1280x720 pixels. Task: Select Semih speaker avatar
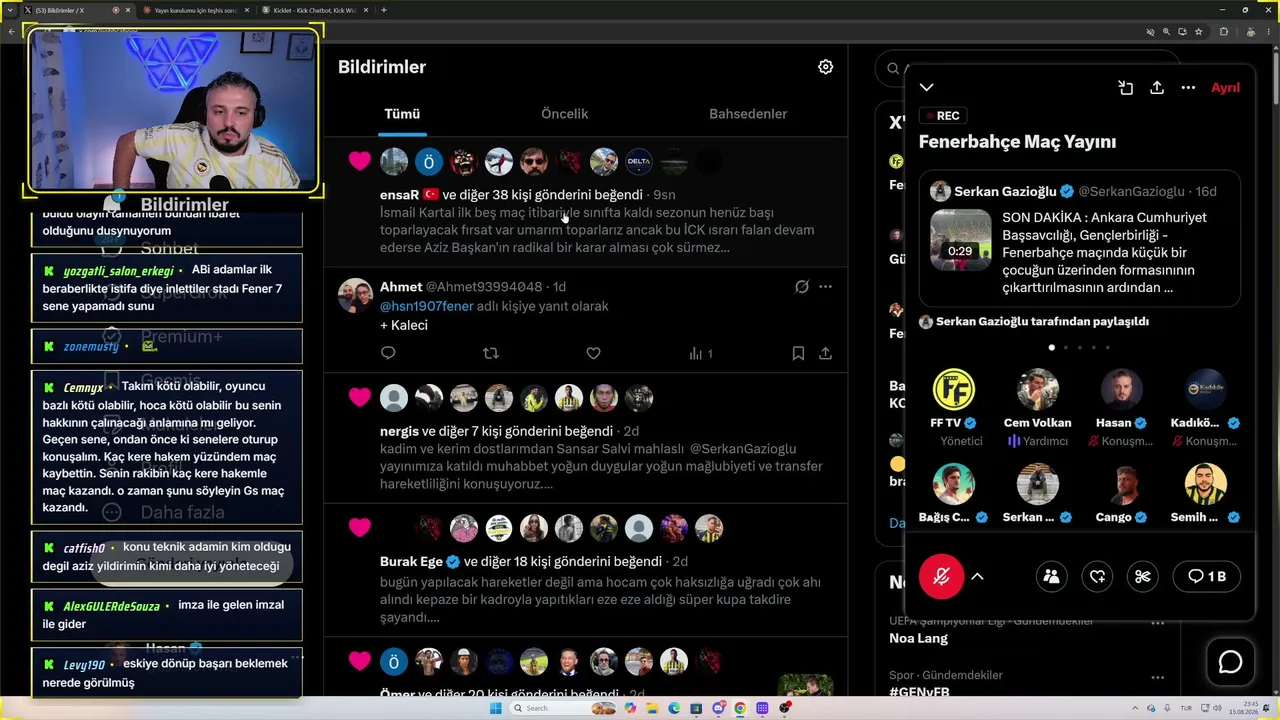pos(1205,484)
